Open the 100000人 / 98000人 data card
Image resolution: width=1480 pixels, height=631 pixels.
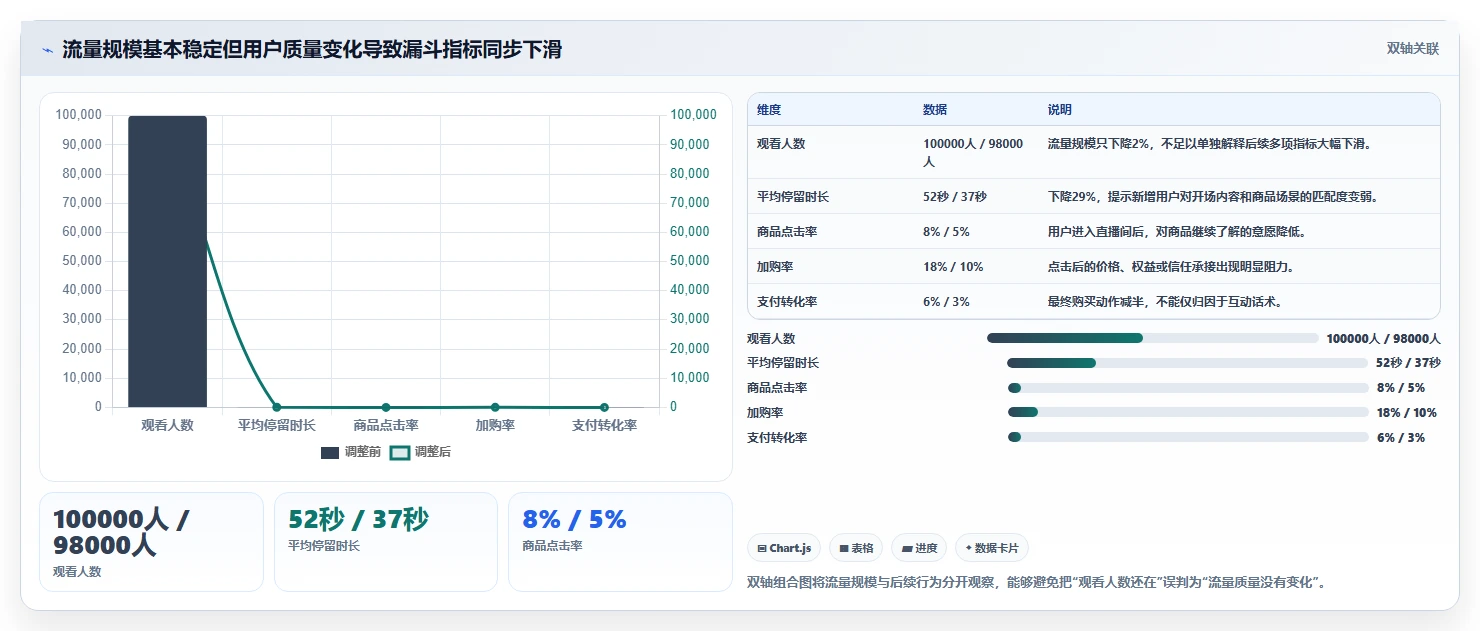coord(151,542)
